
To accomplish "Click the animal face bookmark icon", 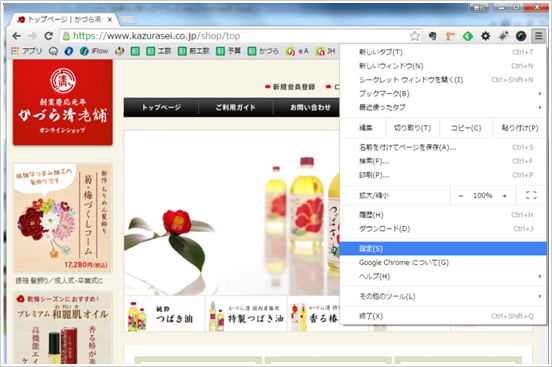I will tap(120, 51).
